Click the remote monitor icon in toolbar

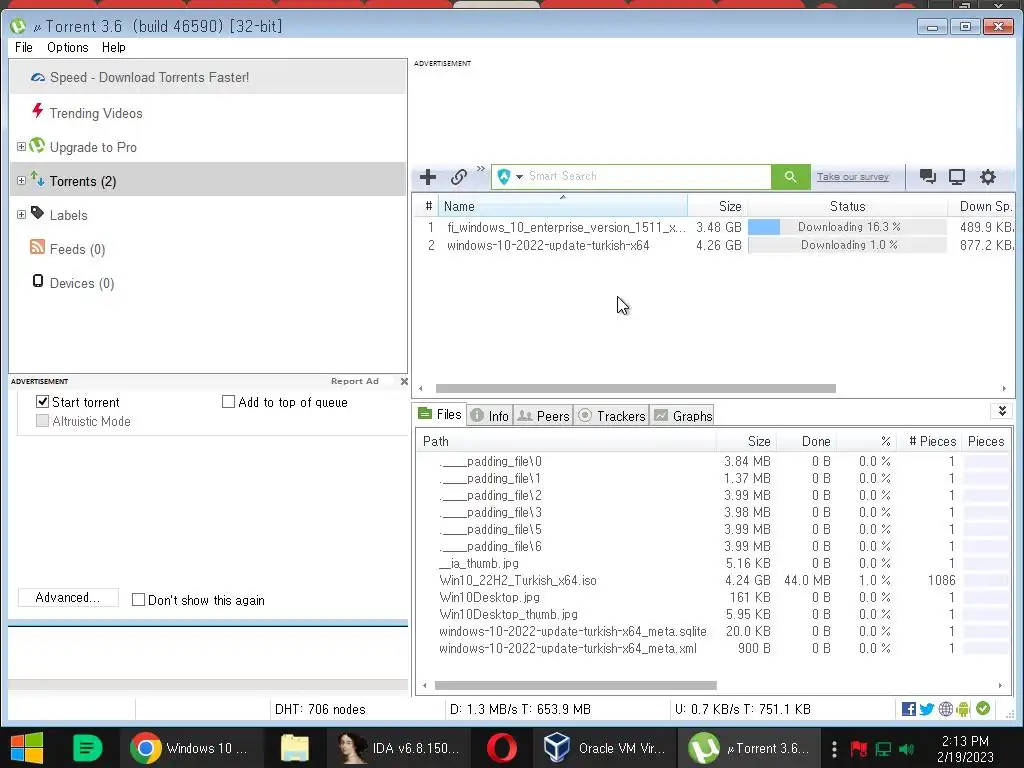coord(957,176)
